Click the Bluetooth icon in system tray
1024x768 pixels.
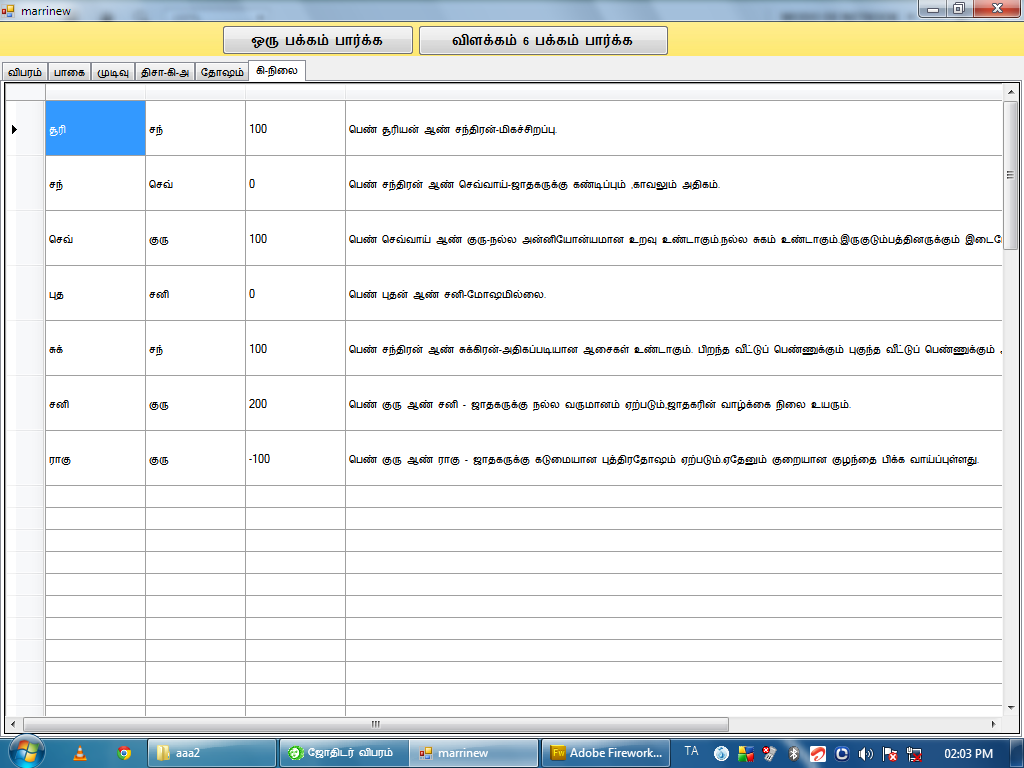pyautogui.click(x=794, y=753)
